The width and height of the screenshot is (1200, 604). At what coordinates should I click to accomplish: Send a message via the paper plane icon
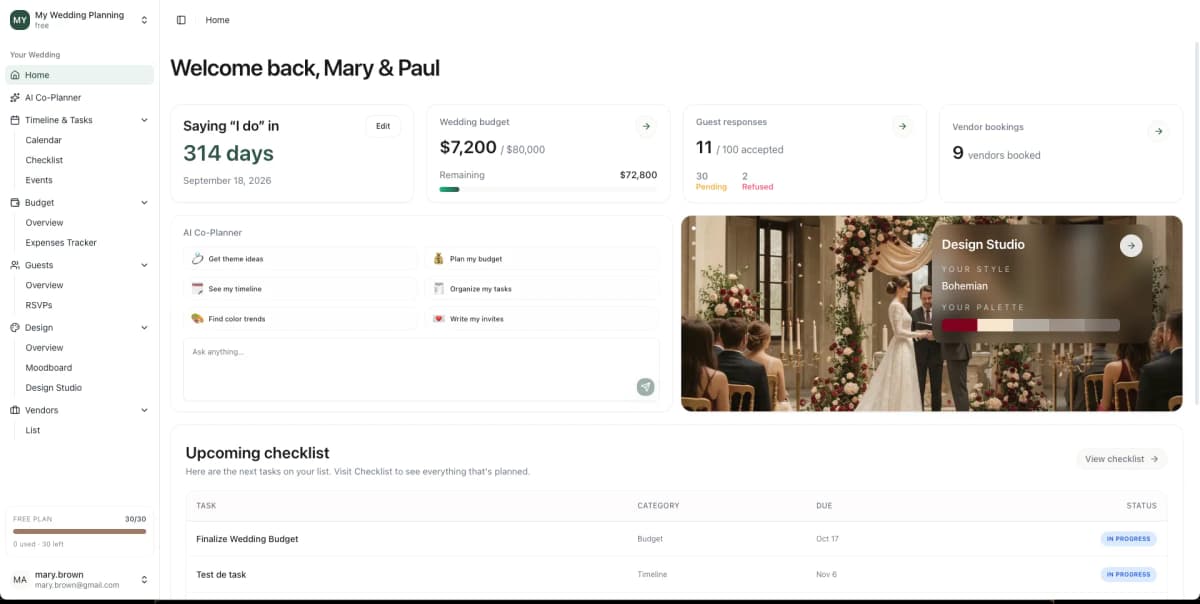[645, 387]
